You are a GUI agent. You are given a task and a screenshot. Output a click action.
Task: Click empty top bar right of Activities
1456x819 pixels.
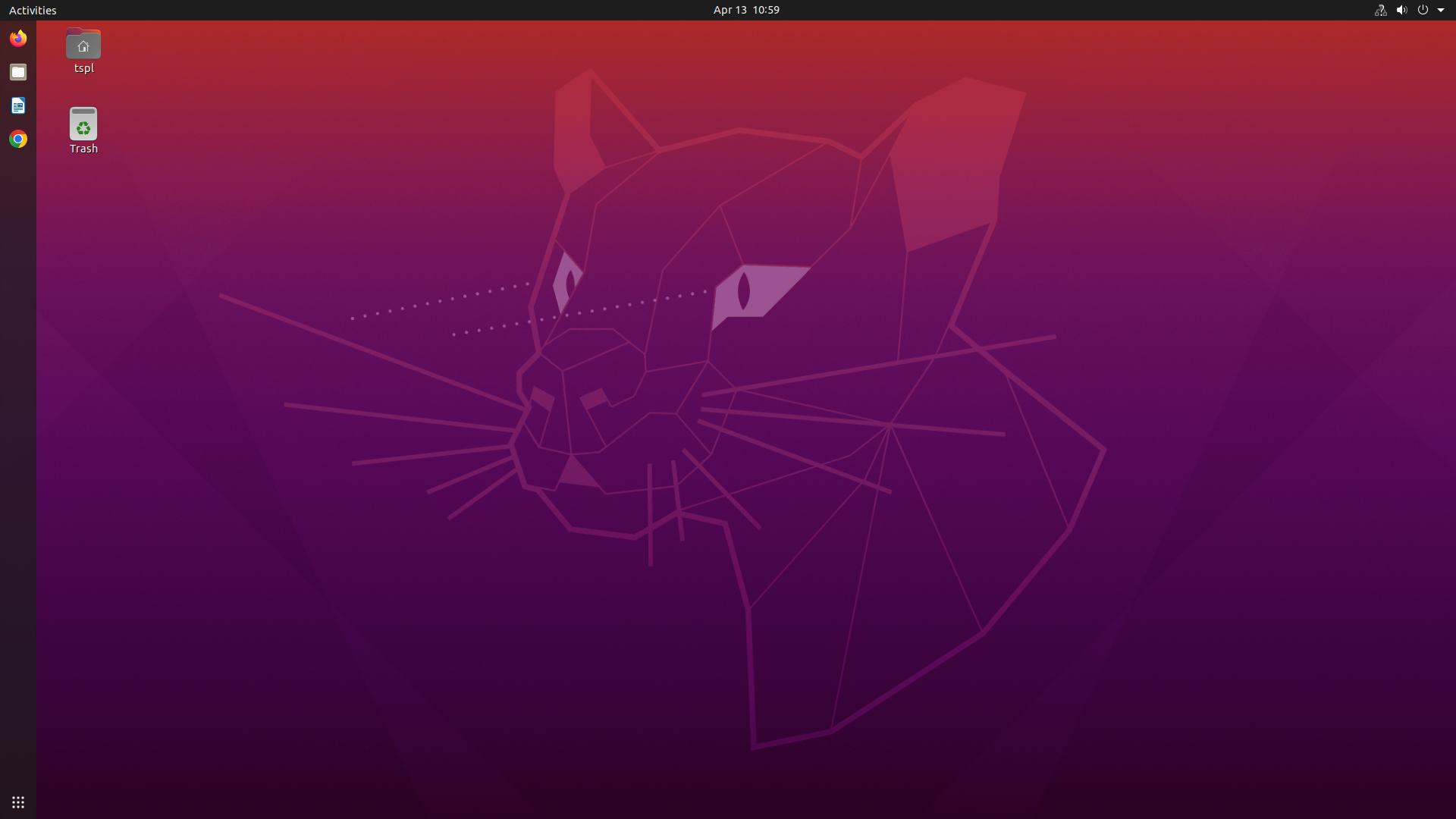pos(303,10)
